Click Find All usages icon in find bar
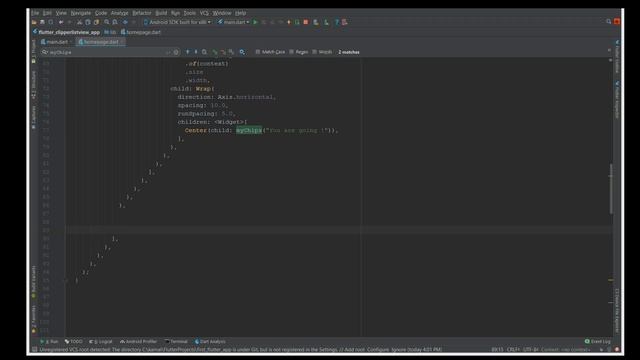Screen dimensions: 640x360 204,52
